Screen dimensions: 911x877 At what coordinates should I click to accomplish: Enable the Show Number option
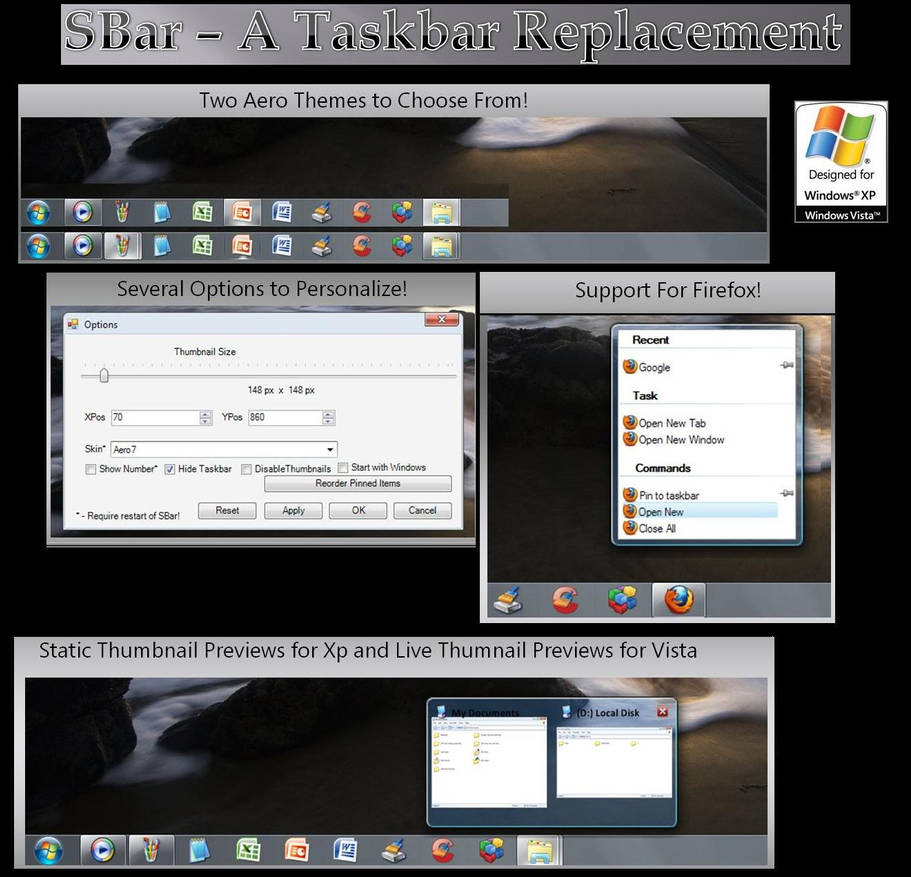(x=91, y=469)
